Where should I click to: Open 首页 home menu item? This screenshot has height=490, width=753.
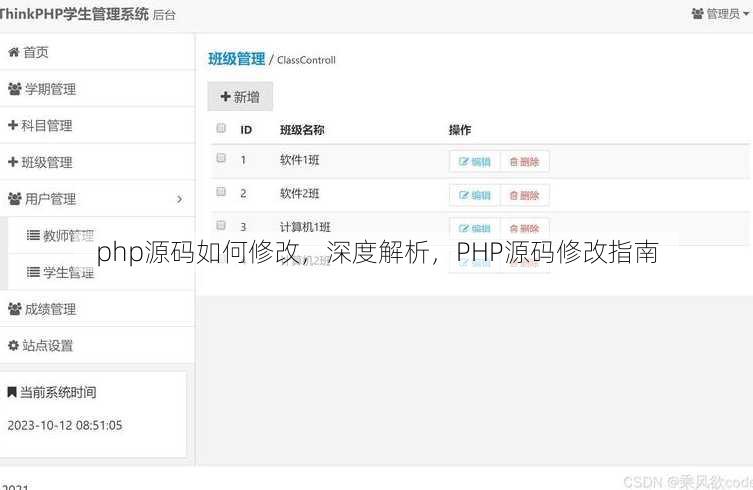coord(97,52)
